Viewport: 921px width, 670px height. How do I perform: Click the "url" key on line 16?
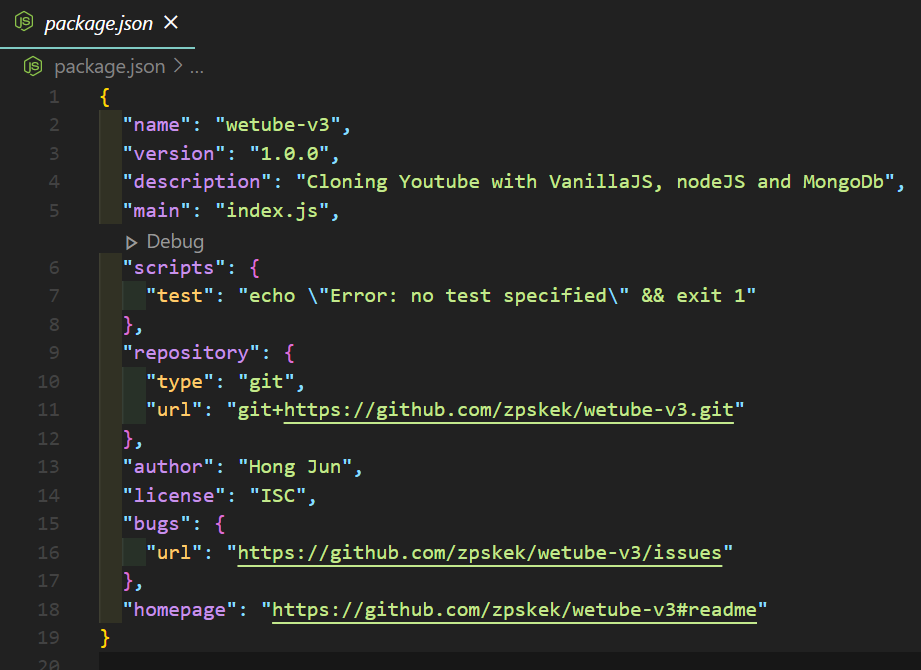(174, 553)
